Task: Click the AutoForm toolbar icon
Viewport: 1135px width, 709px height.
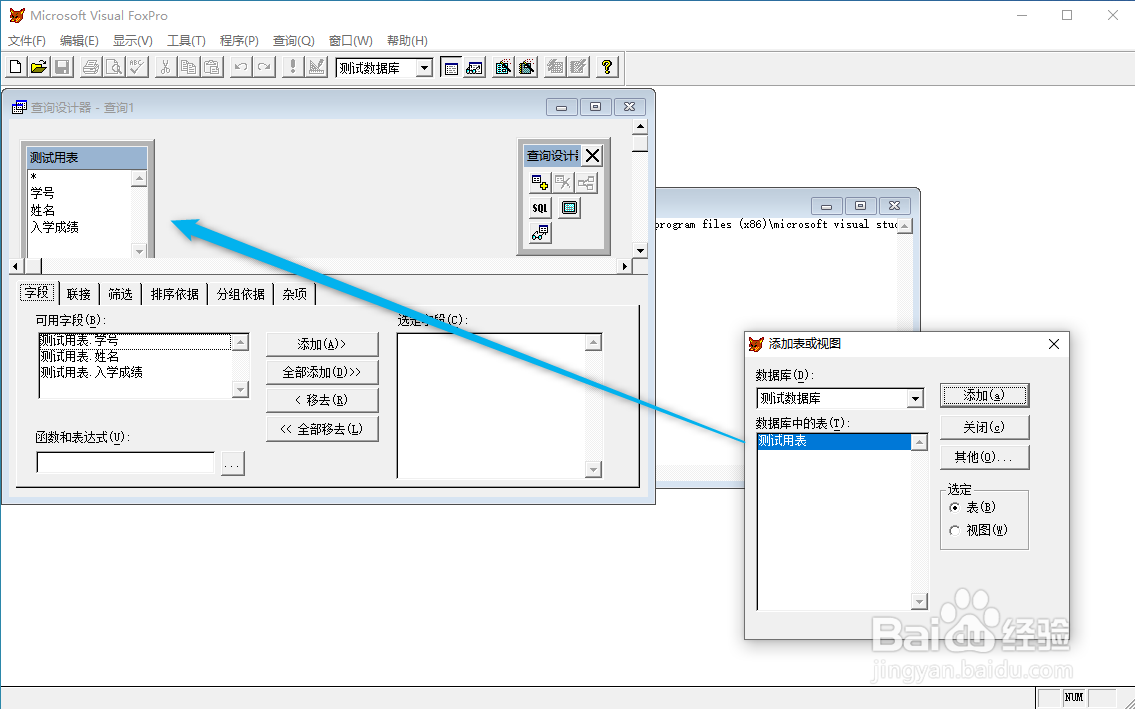Action: (x=555, y=67)
